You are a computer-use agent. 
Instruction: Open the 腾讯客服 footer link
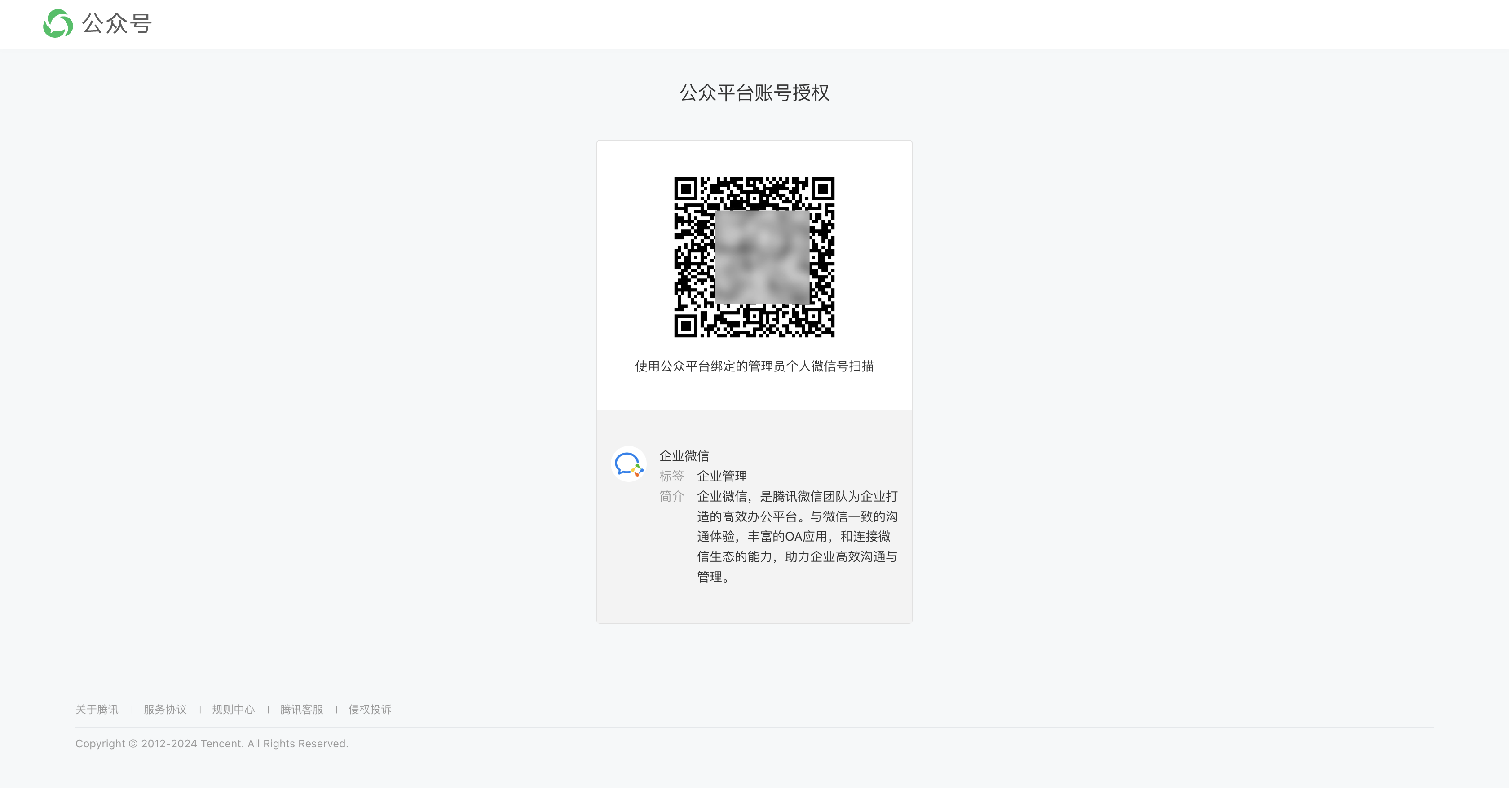(302, 710)
